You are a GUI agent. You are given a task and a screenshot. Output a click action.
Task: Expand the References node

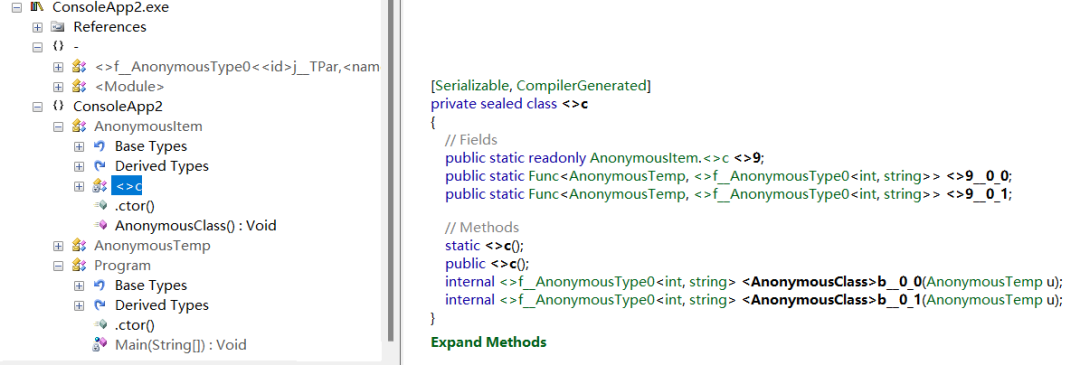37,28
